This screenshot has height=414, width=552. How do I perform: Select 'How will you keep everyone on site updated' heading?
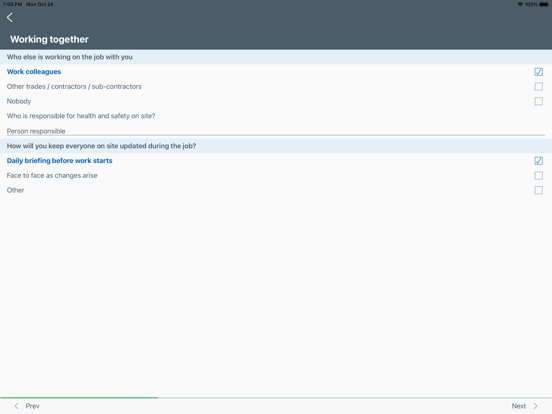click(101, 146)
